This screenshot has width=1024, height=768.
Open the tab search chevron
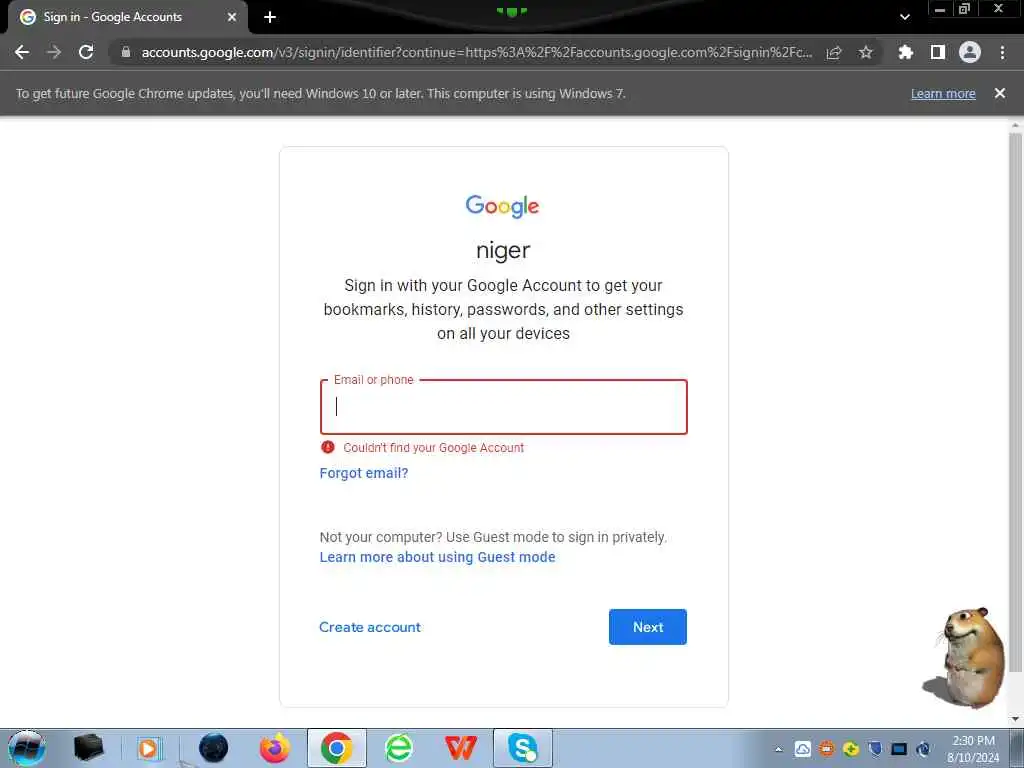pos(905,17)
